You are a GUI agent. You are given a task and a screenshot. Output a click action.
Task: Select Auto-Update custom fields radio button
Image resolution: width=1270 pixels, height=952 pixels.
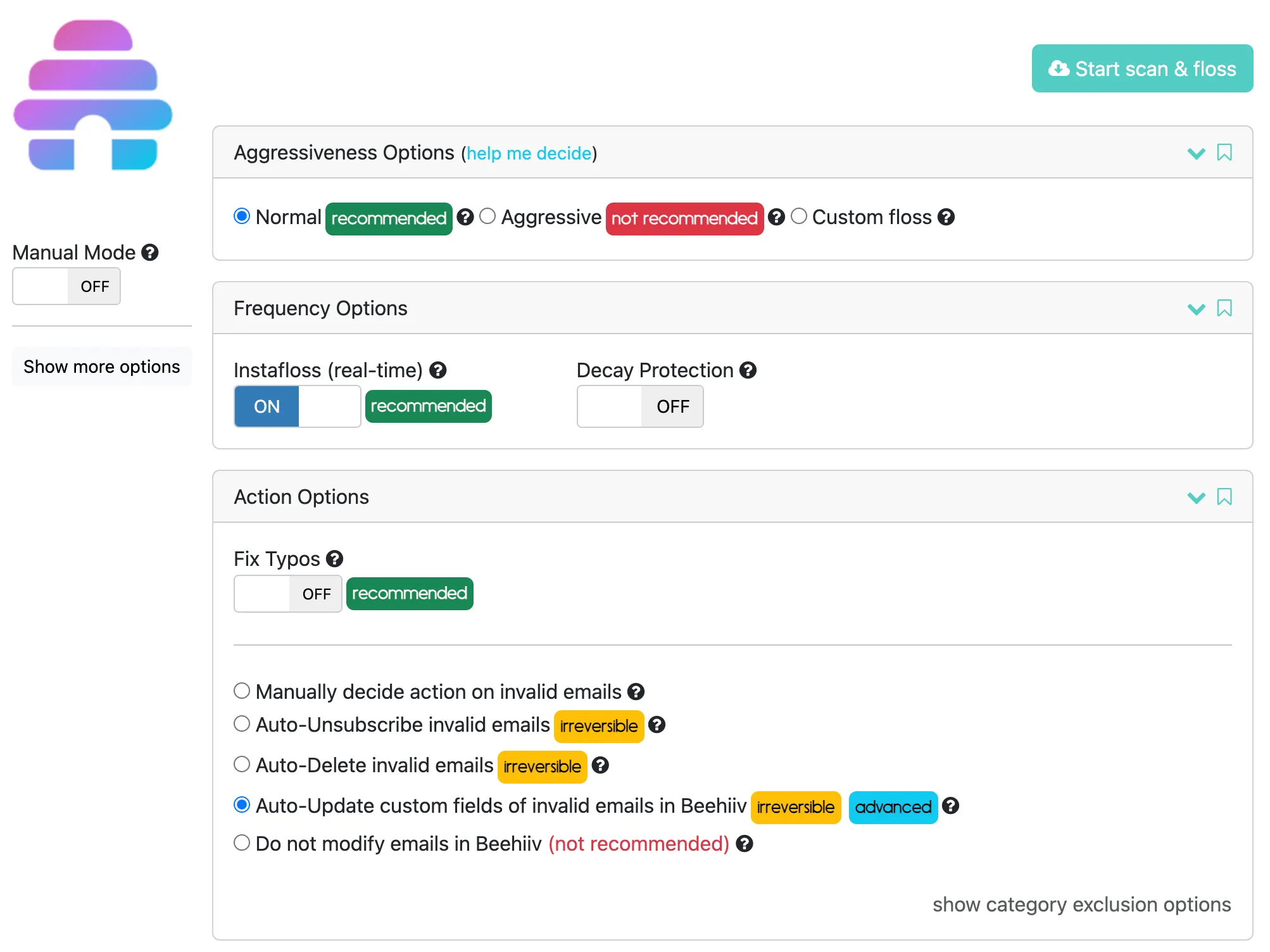coord(242,805)
